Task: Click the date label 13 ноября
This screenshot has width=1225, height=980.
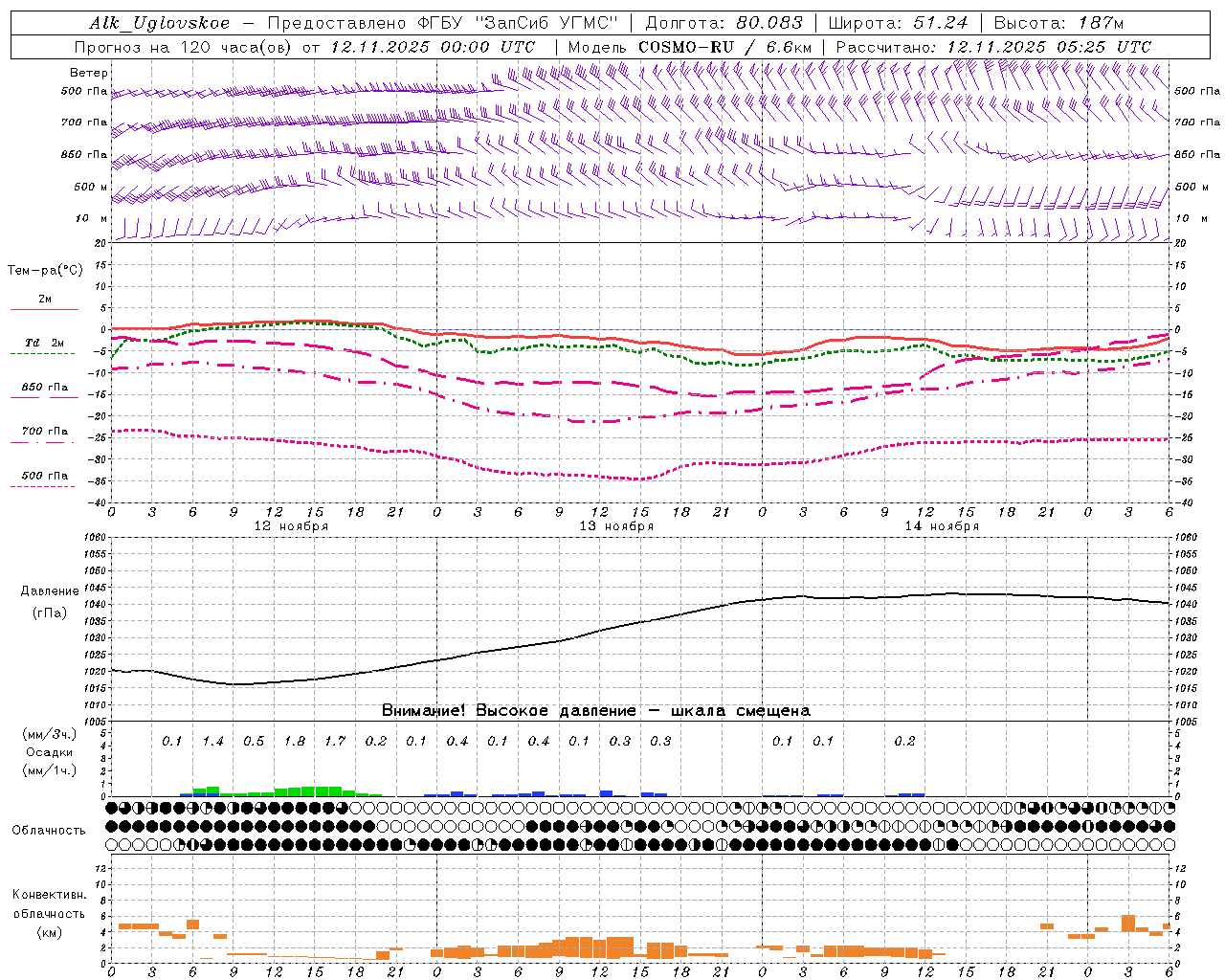Action: tap(616, 526)
